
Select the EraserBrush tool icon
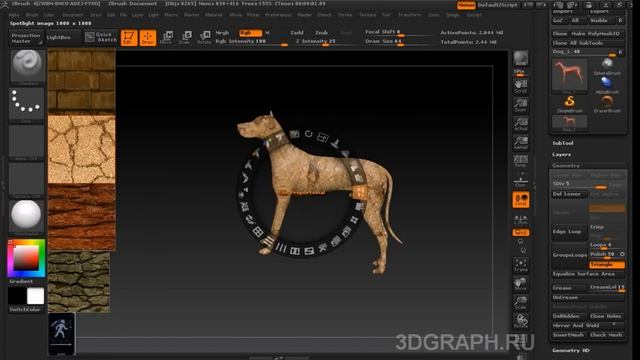click(607, 104)
